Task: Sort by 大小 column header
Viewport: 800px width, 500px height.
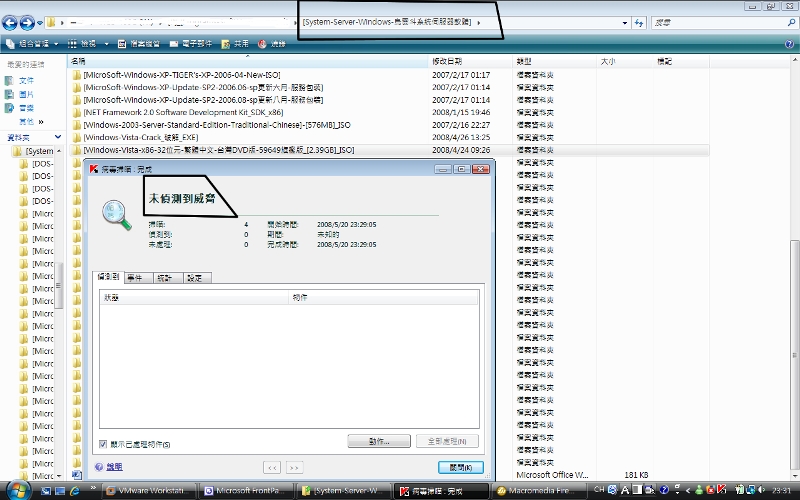Action: click(626, 61)
